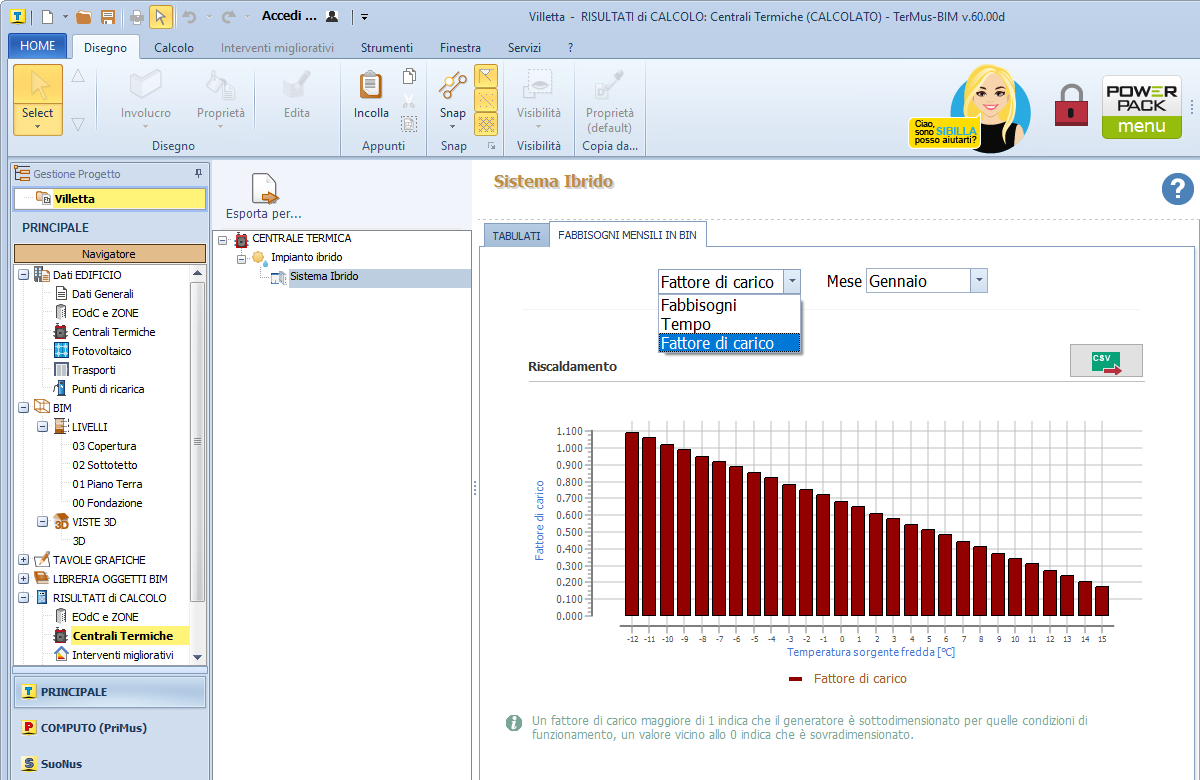Open the Power Pack menu
The width and height of the screenshot is (1200, 780).
click(1141, 107)
